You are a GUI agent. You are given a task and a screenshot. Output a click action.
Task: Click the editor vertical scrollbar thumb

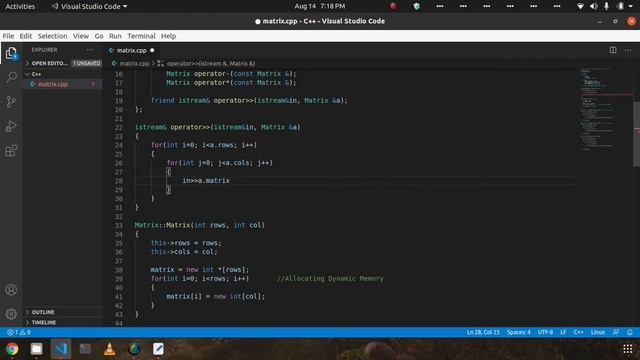point(636,134)
